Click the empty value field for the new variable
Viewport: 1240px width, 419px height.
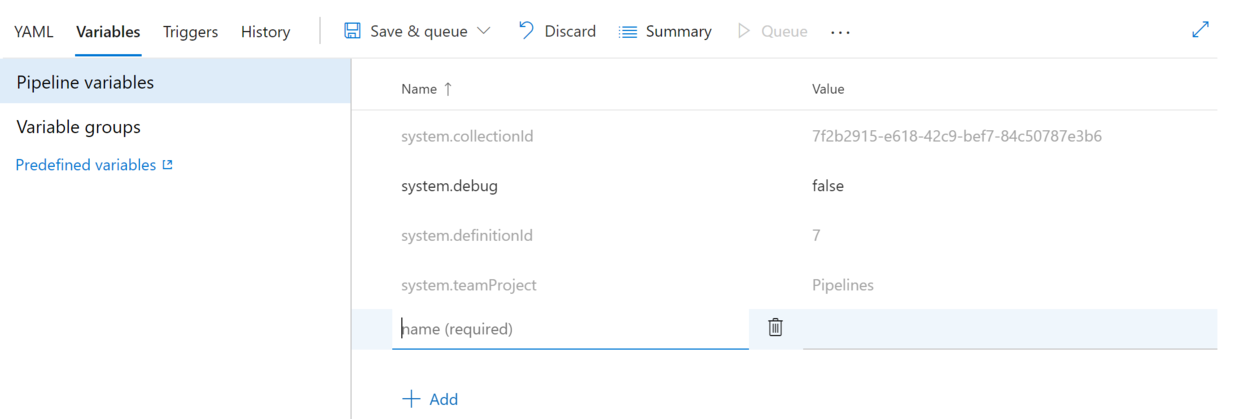[x=1008, y=329]
